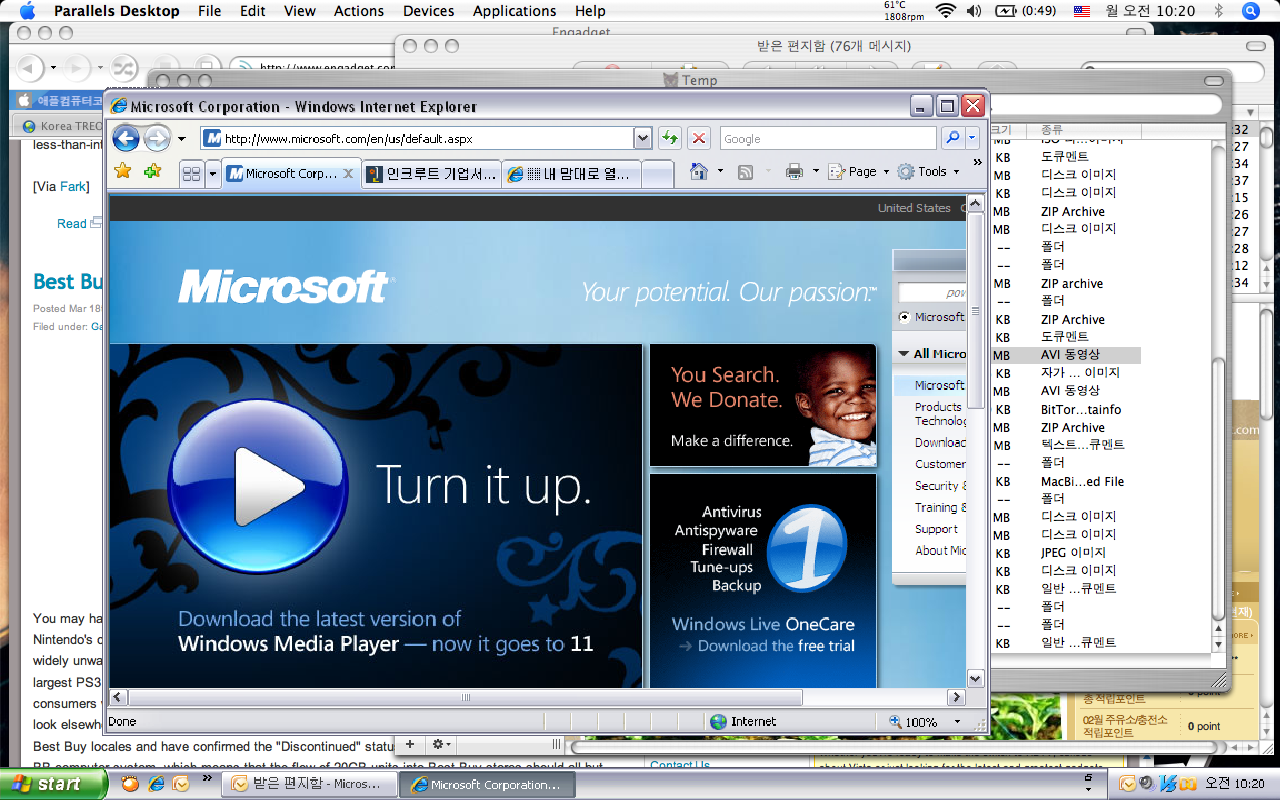Open the Applications menu in the menu bar
The width and height of the screenshot is (1280, 800).
point(514,11)
